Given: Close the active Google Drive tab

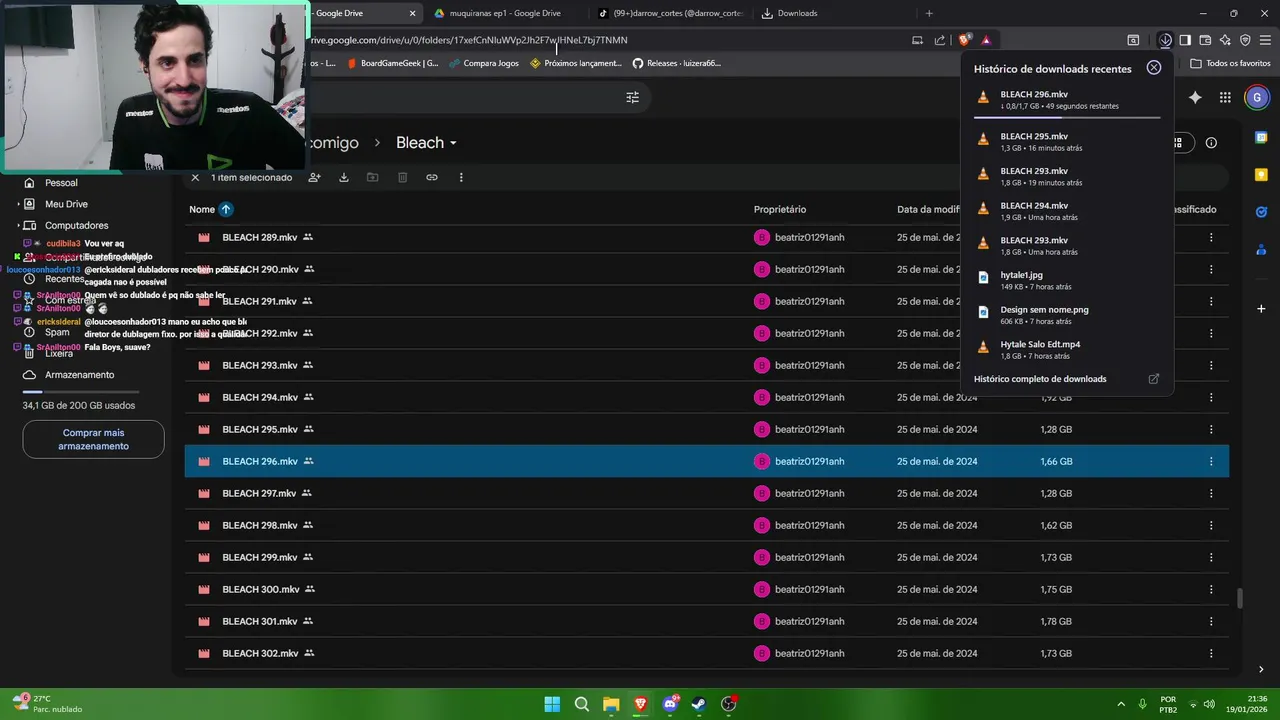Looking at the screenshot, I should [x=412, y=13].
